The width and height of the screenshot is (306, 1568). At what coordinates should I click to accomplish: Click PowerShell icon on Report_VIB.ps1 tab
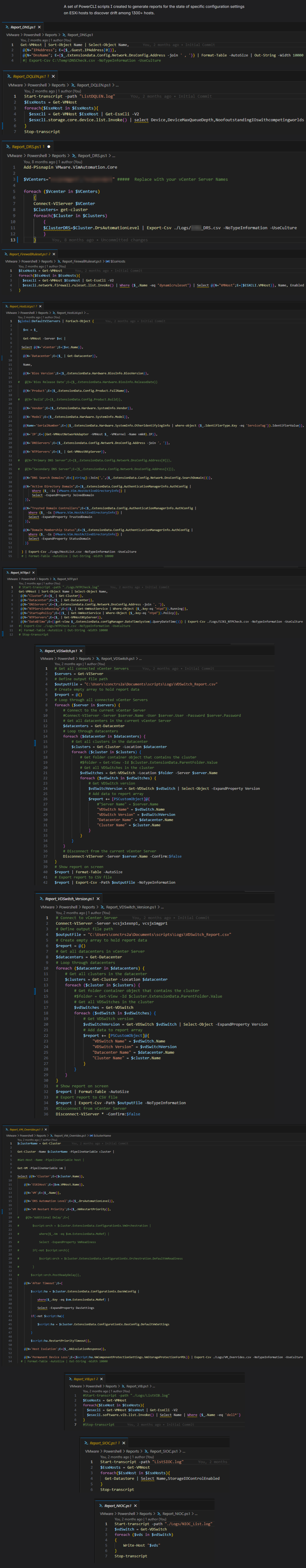(x=71, y=1379)
